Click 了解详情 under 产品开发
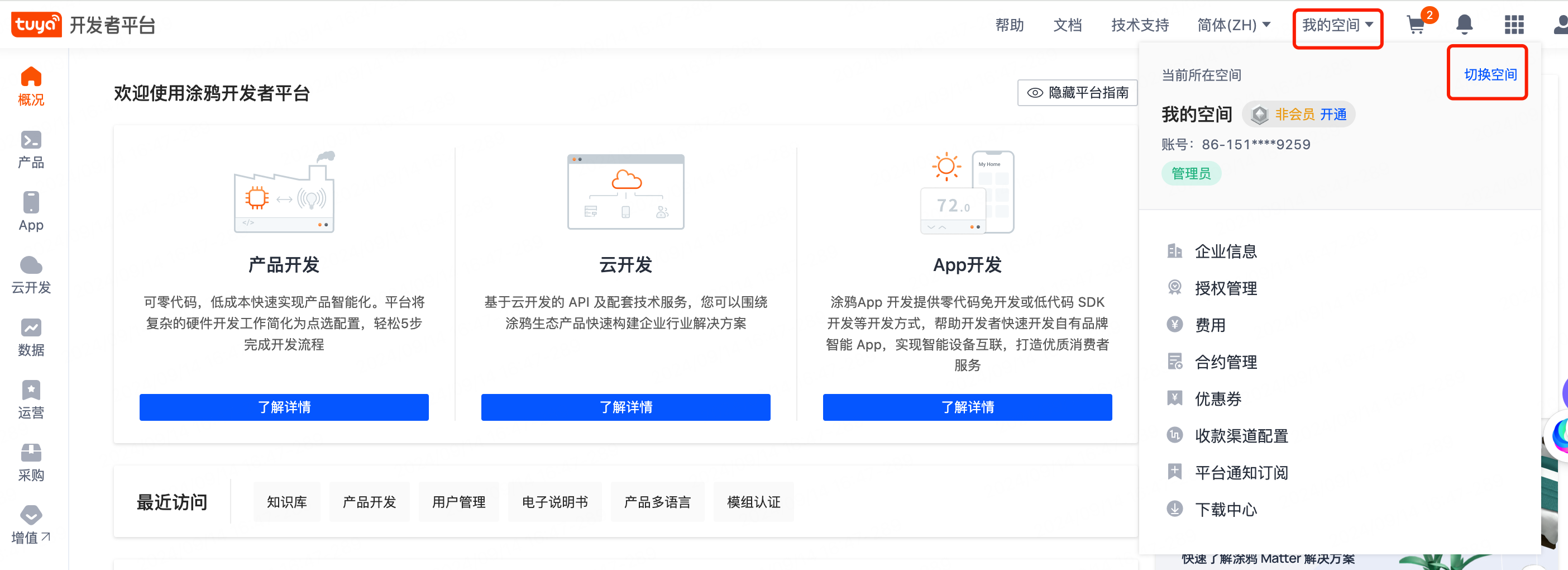The image size is (1568, 570). tap(284, 407)
